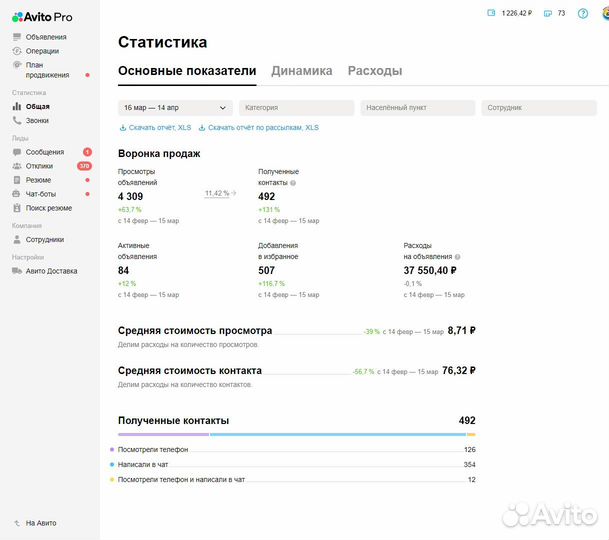
Task: Click the Операции sidebar icon
Action: pos(17,51)
